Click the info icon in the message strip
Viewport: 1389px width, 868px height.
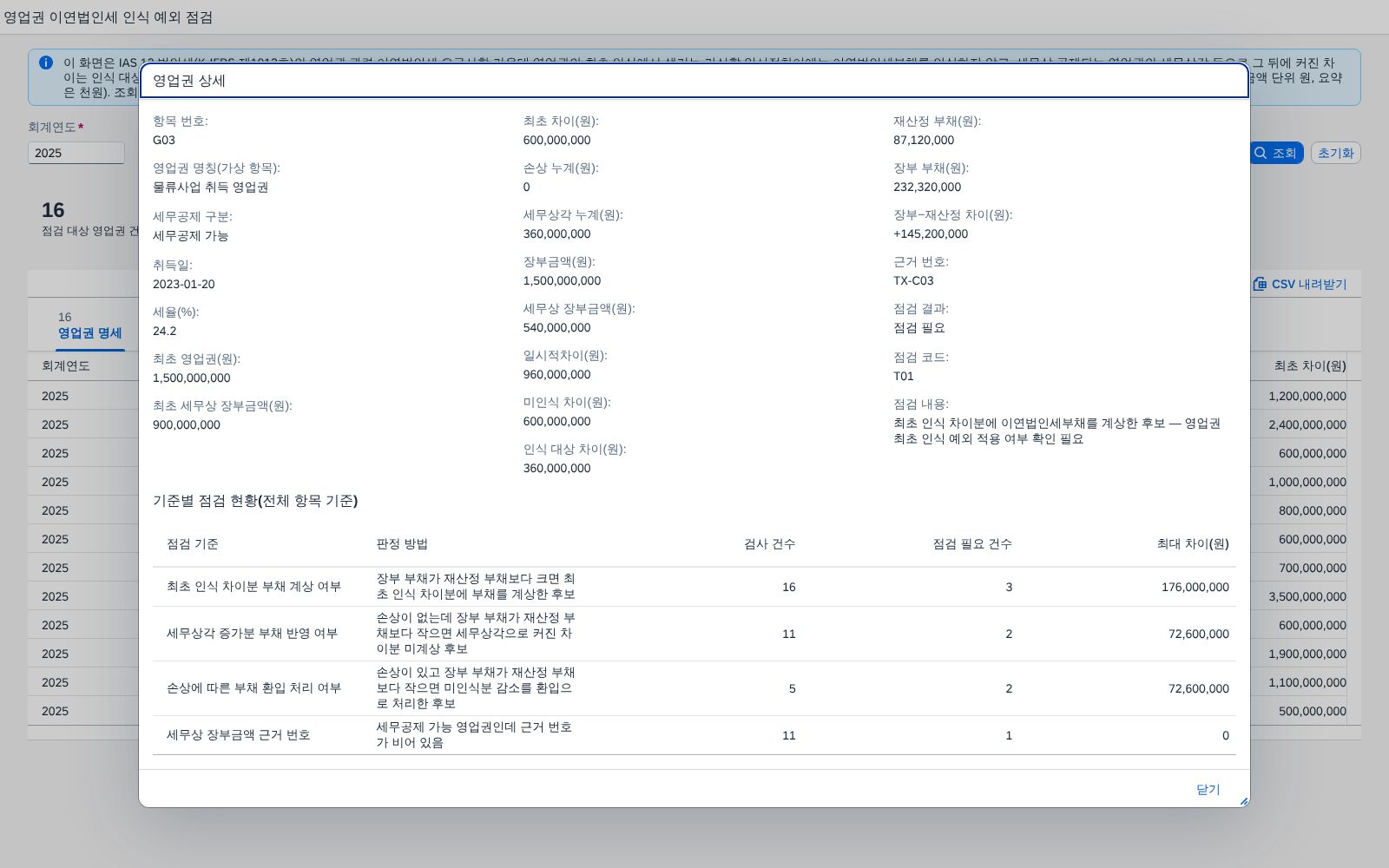click(x=46, y=62)
